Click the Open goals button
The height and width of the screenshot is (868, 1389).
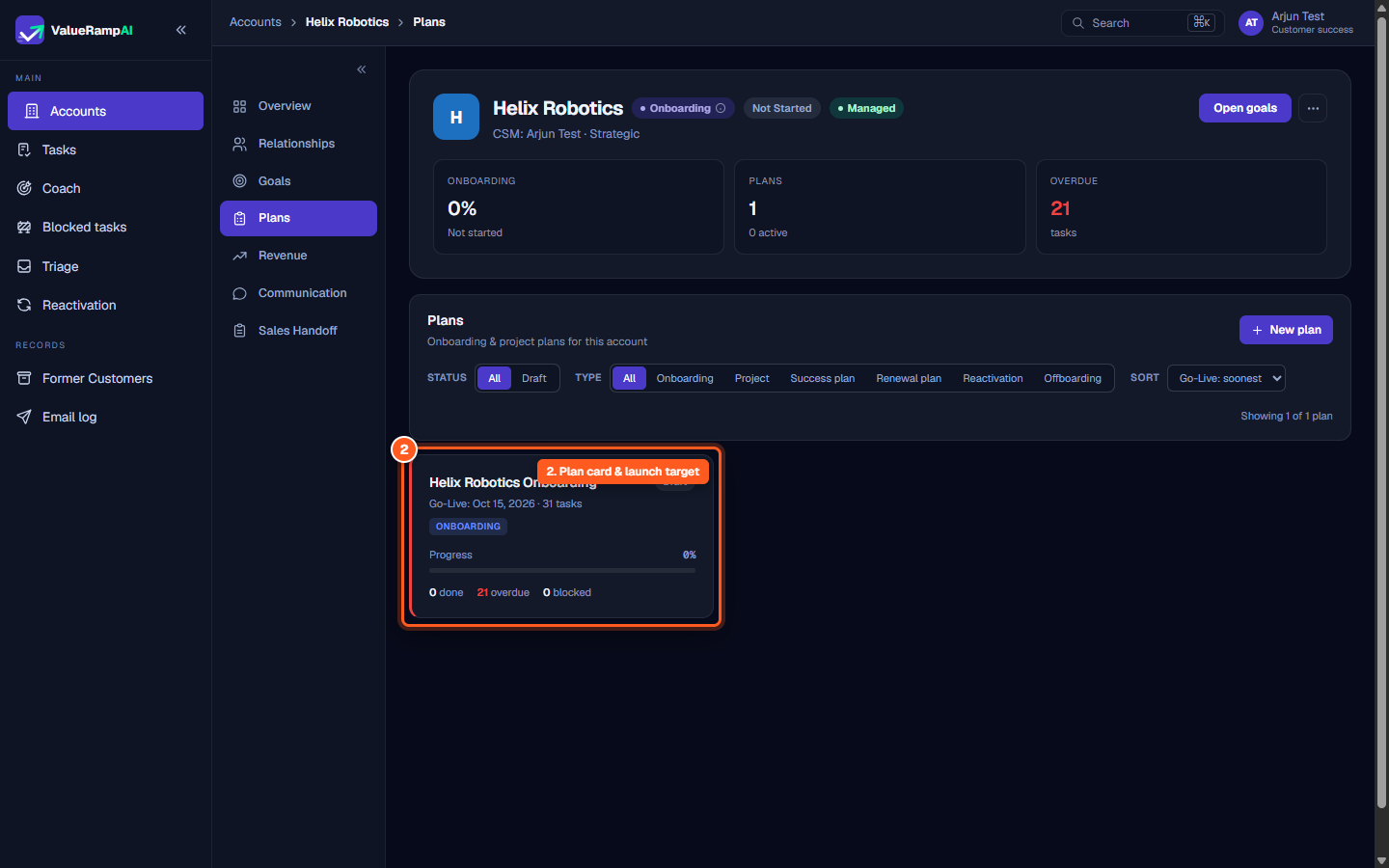point(1245,108)
